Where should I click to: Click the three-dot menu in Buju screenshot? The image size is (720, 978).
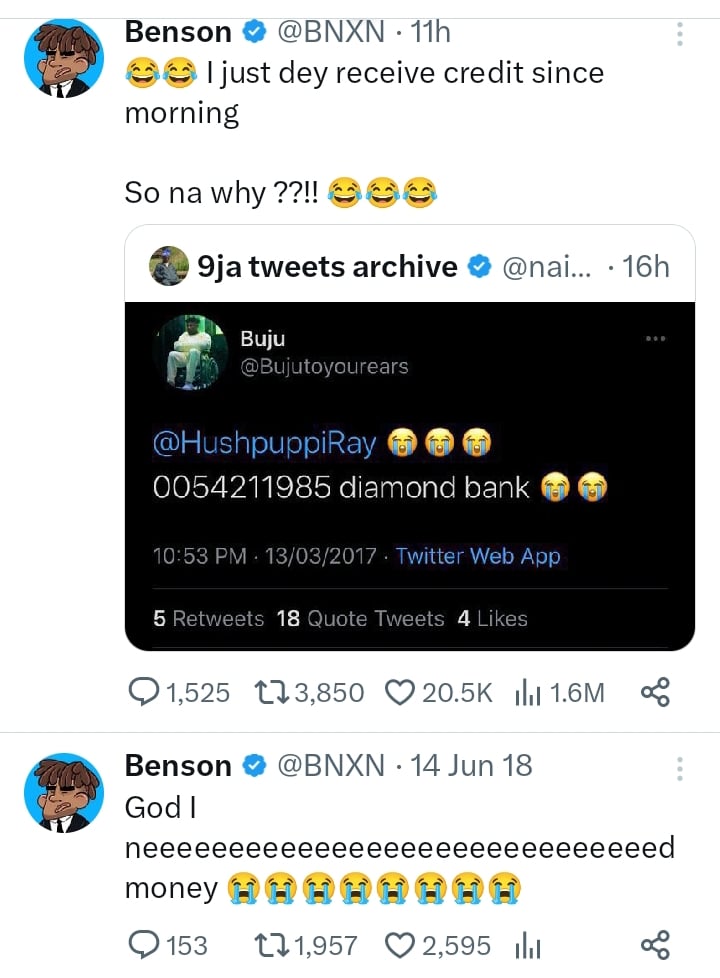click(655, 338)
